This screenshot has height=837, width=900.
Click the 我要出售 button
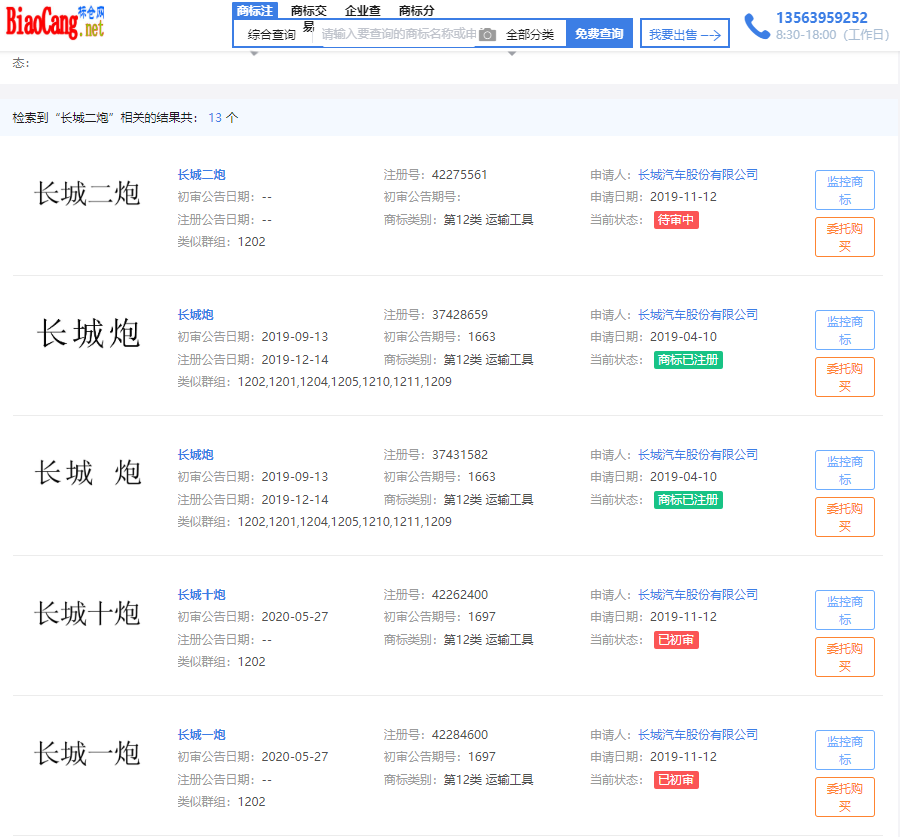(x=685, y=33)
